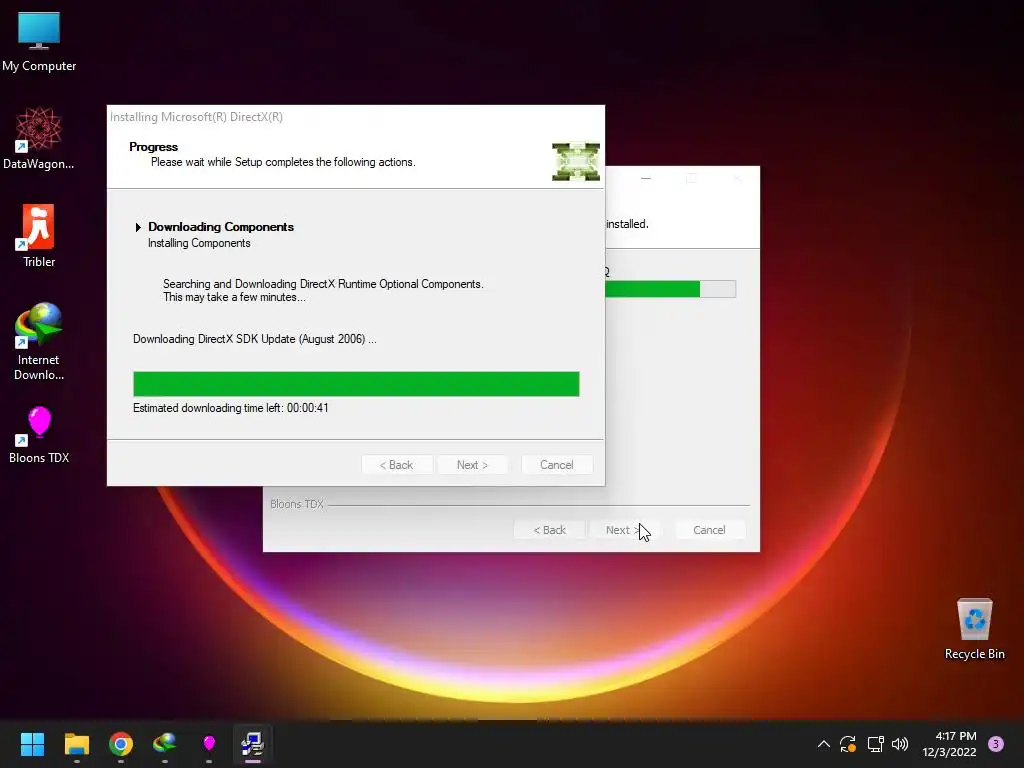This screenshot has width=1024, height=768.
Task: Open the volume speaker tray icon
Action: [x=900, y=744]
